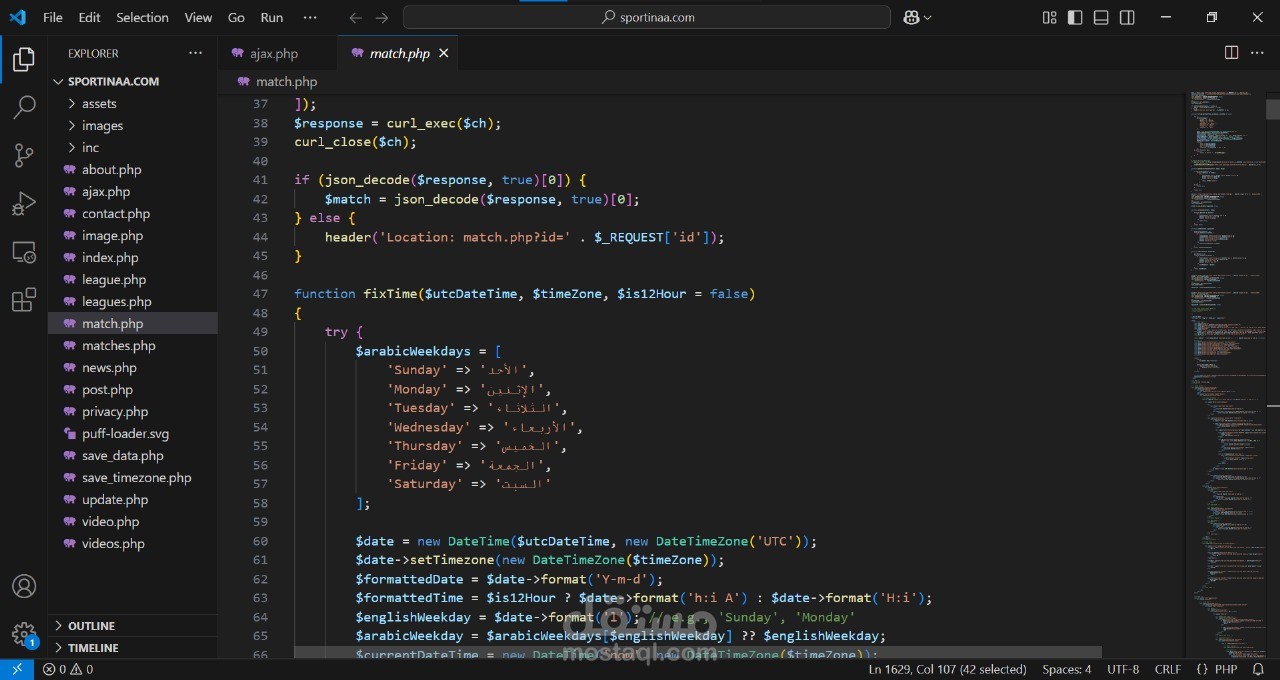Open the Run menu
Viewport: 1280px width, 680px height.
tap(271, 17)
